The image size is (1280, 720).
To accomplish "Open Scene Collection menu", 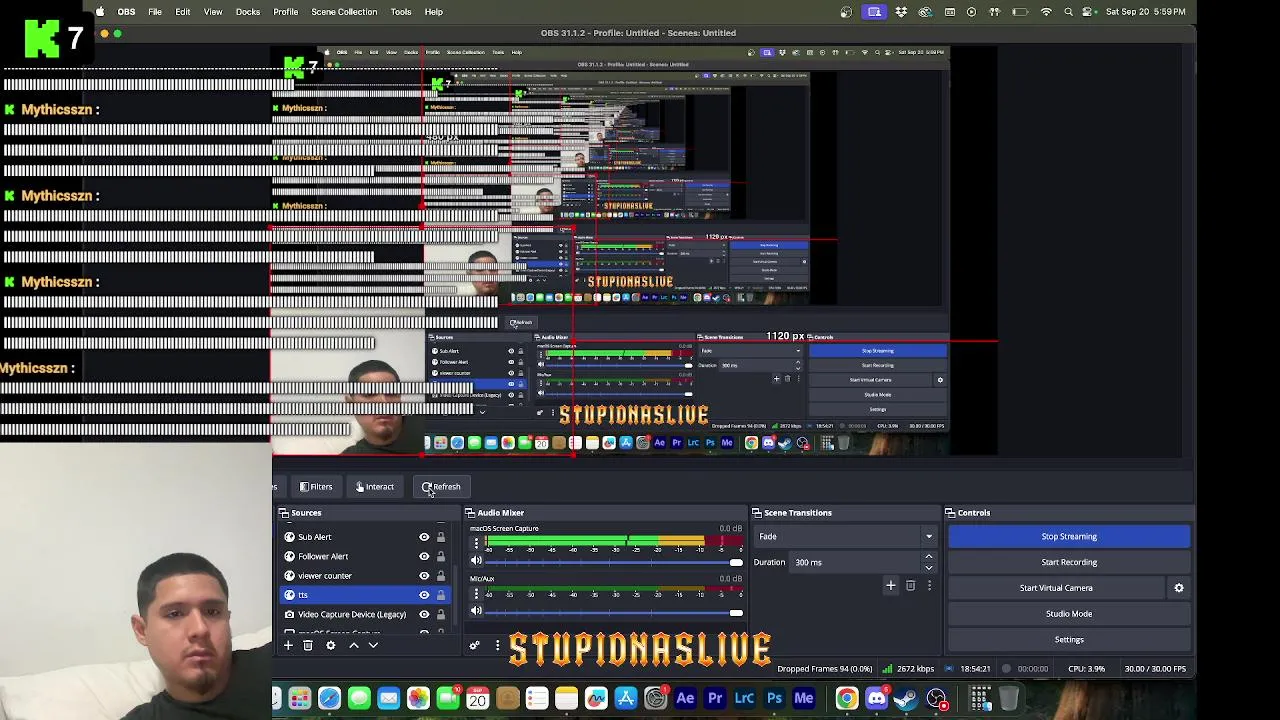I will [344, 12].
